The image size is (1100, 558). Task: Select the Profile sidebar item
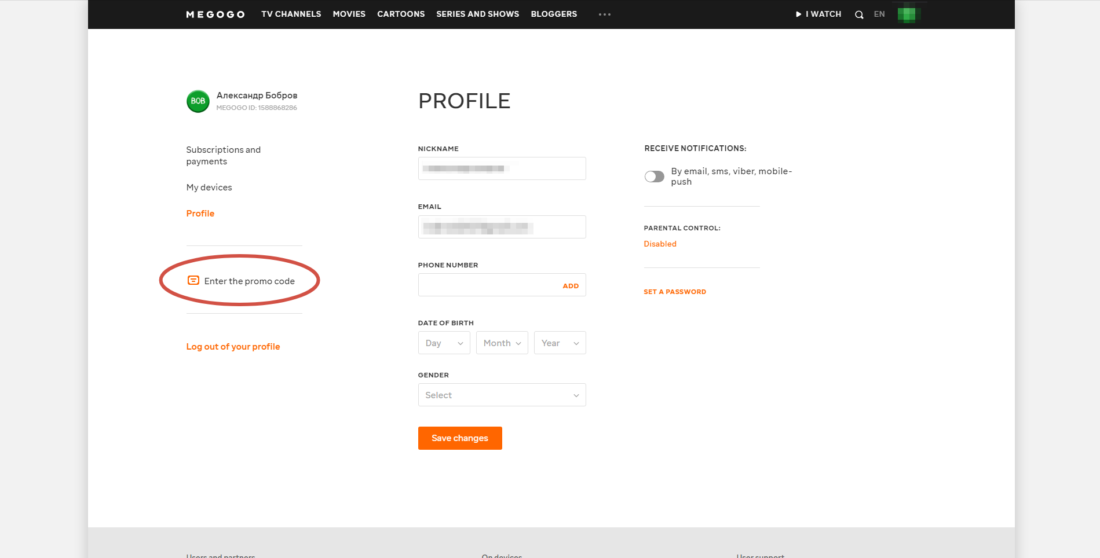200,213
